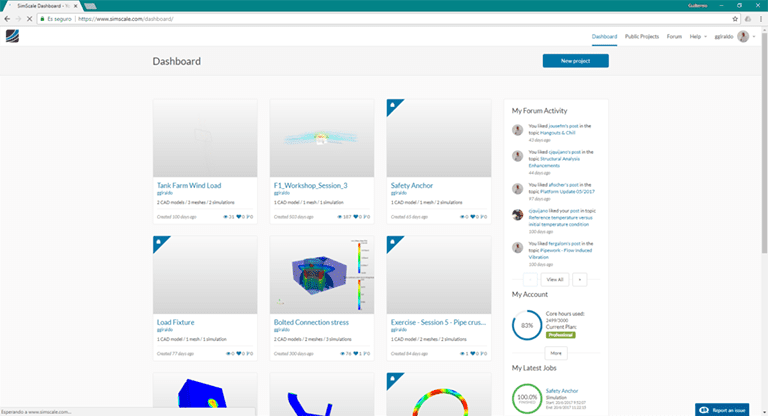This screenshot has width=768, height=416.
Task: Click the Dashboard page heading
Action: [x=176, y=61]
